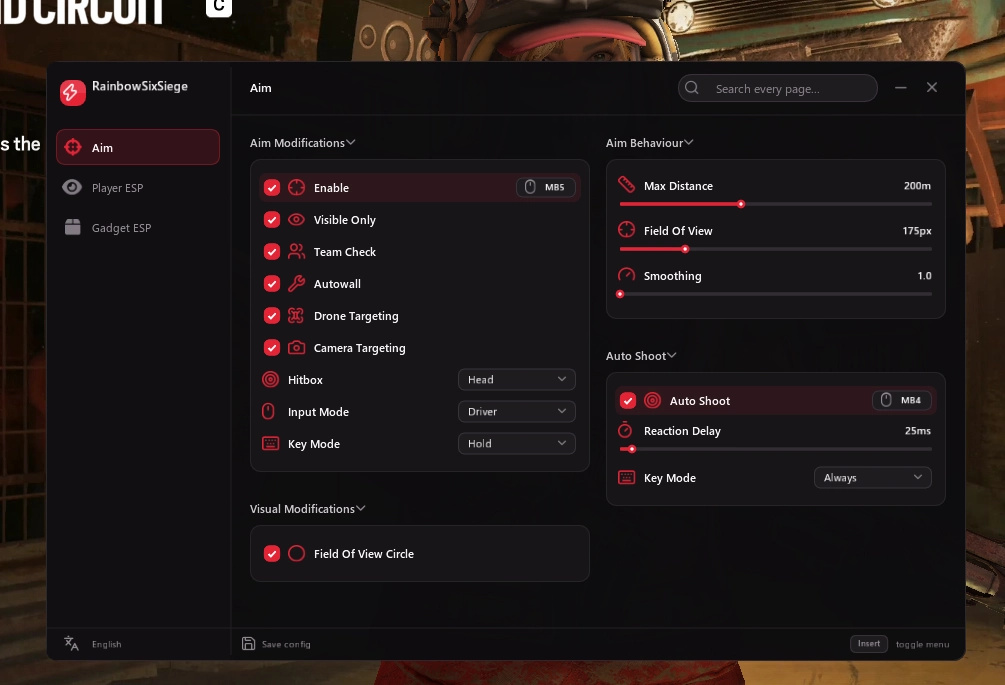This screenshot has width=1005, height=685.
Task: Disable the Auto Shoot checkbox
Action: tap(627, 400)
